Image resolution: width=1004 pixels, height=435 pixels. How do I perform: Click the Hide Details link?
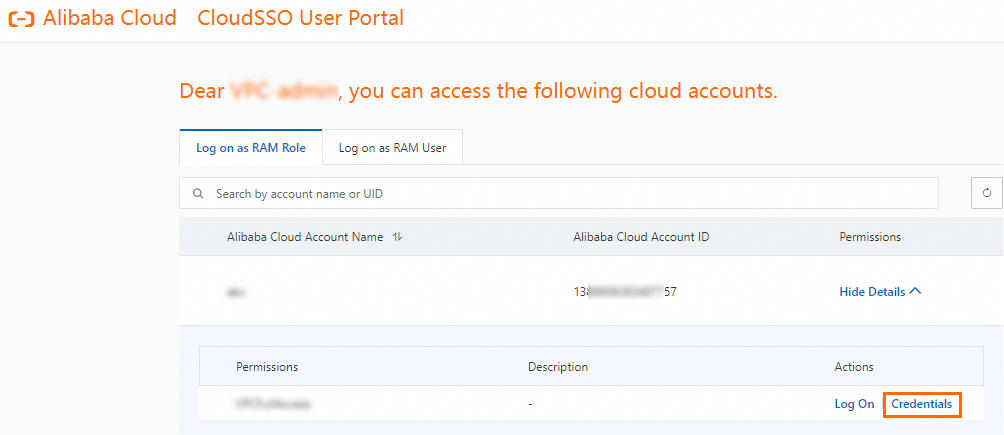[x=872, y=292]
